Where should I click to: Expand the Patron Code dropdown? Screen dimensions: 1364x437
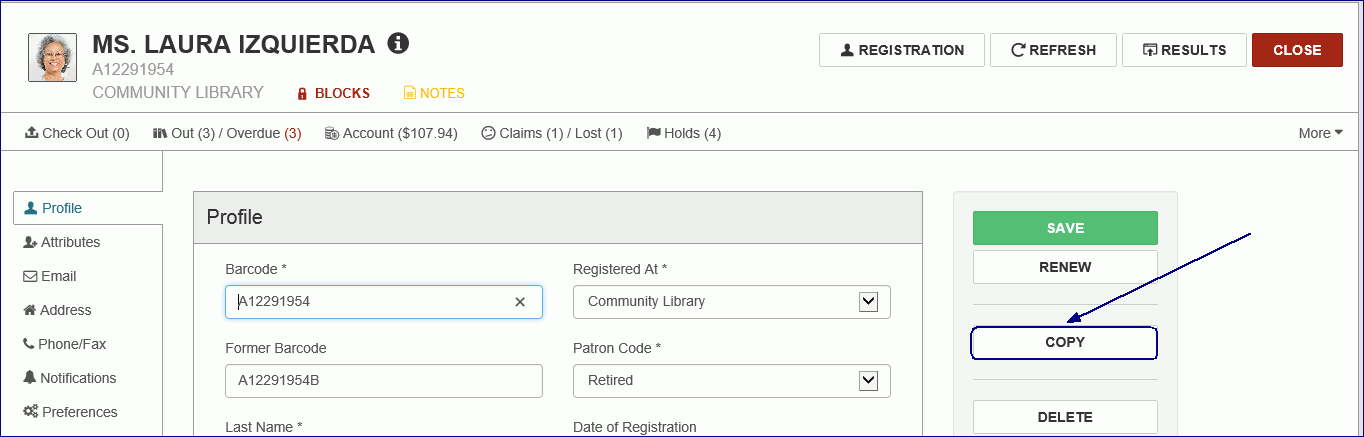tap(868, 380)
